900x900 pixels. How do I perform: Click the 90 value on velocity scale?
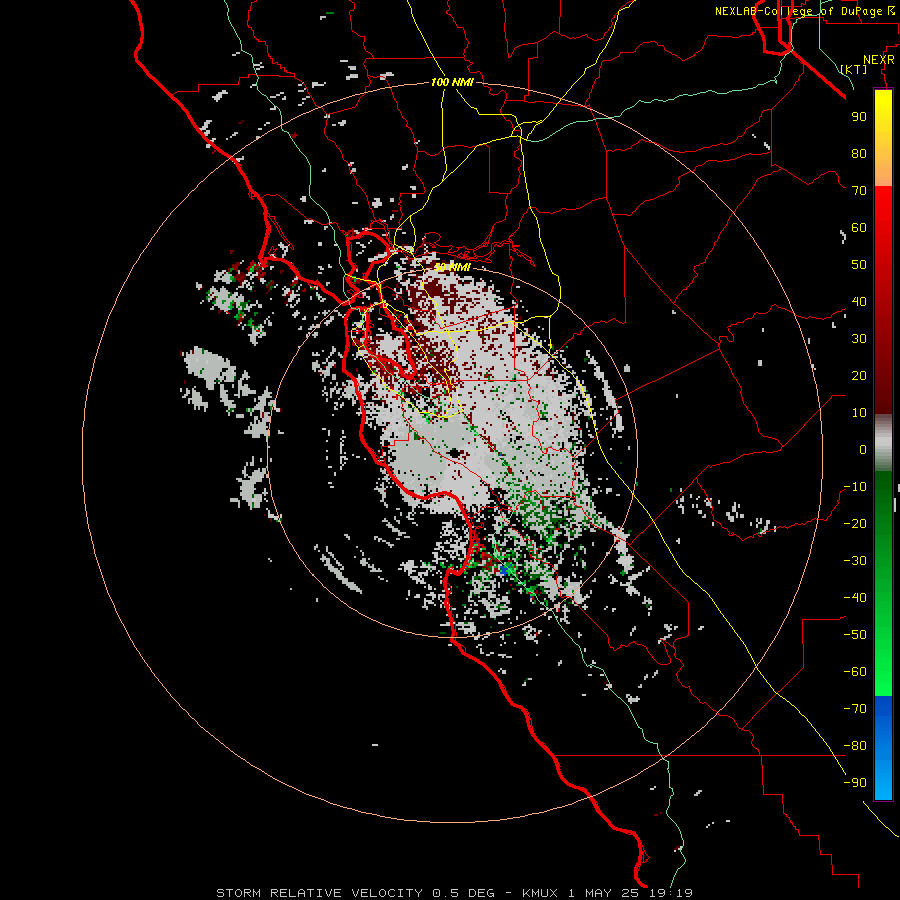point(859,117)
